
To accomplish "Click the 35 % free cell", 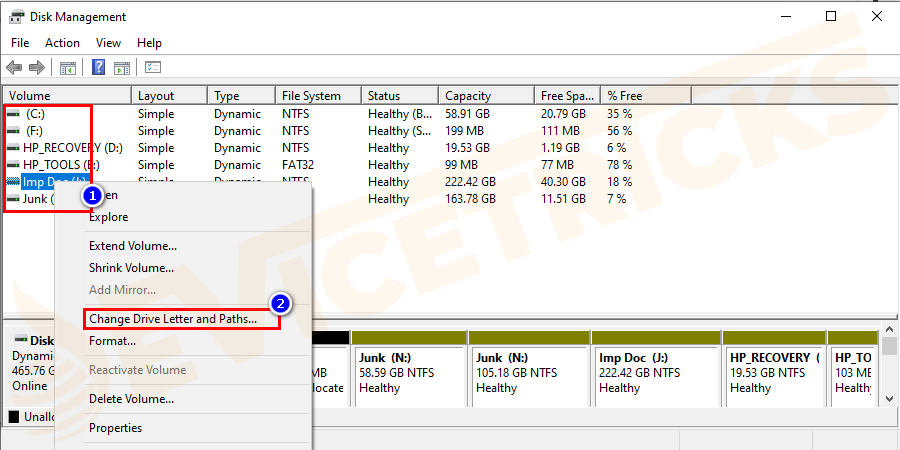I will click(x=619, y=114).
